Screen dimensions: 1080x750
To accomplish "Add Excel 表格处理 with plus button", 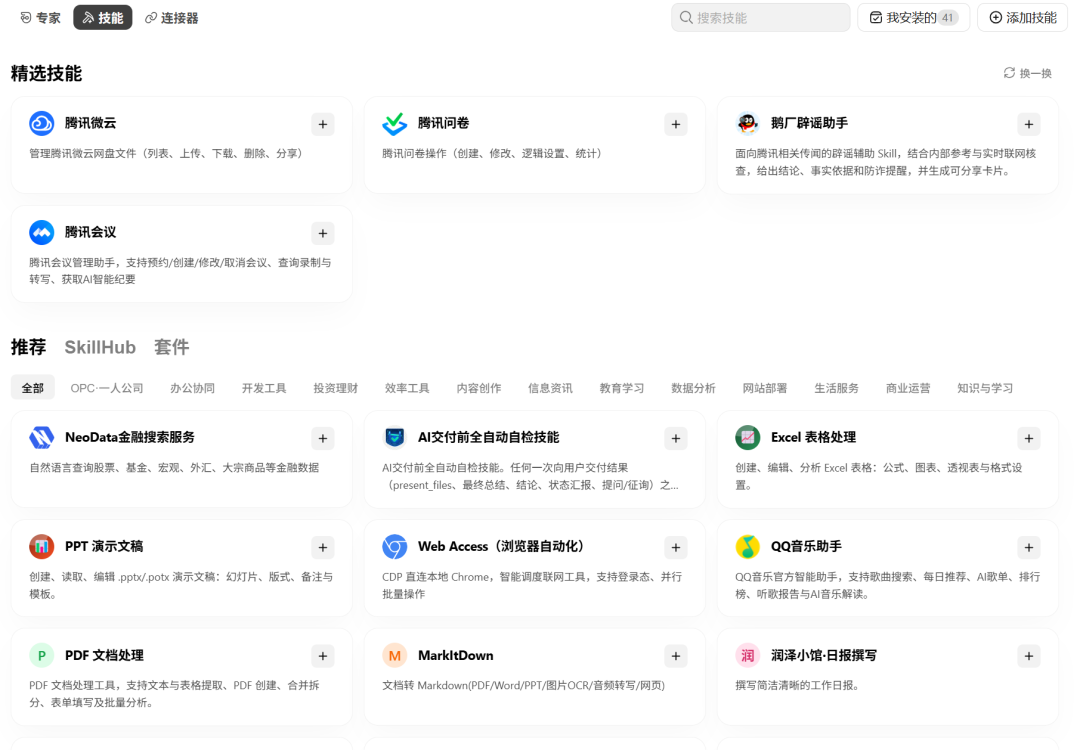I will pyautogui.click(x=1028, y=439).
